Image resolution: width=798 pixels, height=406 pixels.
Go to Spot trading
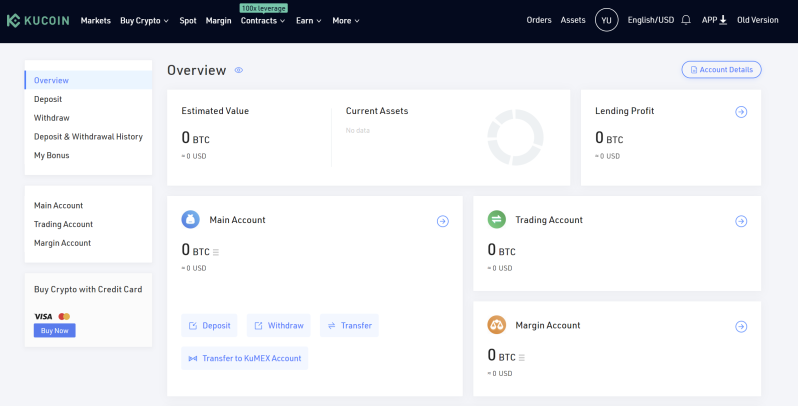coord(188,20)
